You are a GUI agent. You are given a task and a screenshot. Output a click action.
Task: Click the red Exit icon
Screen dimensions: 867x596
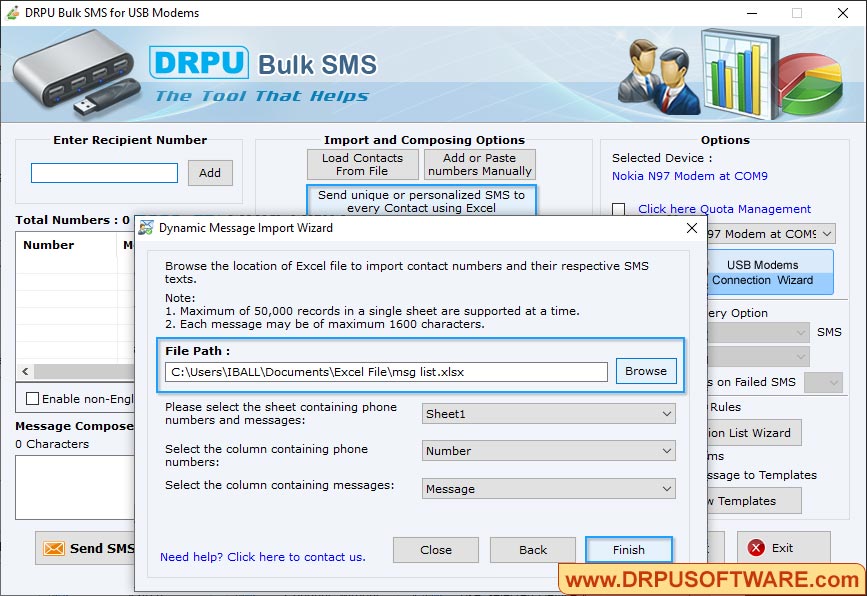[756, 548]
